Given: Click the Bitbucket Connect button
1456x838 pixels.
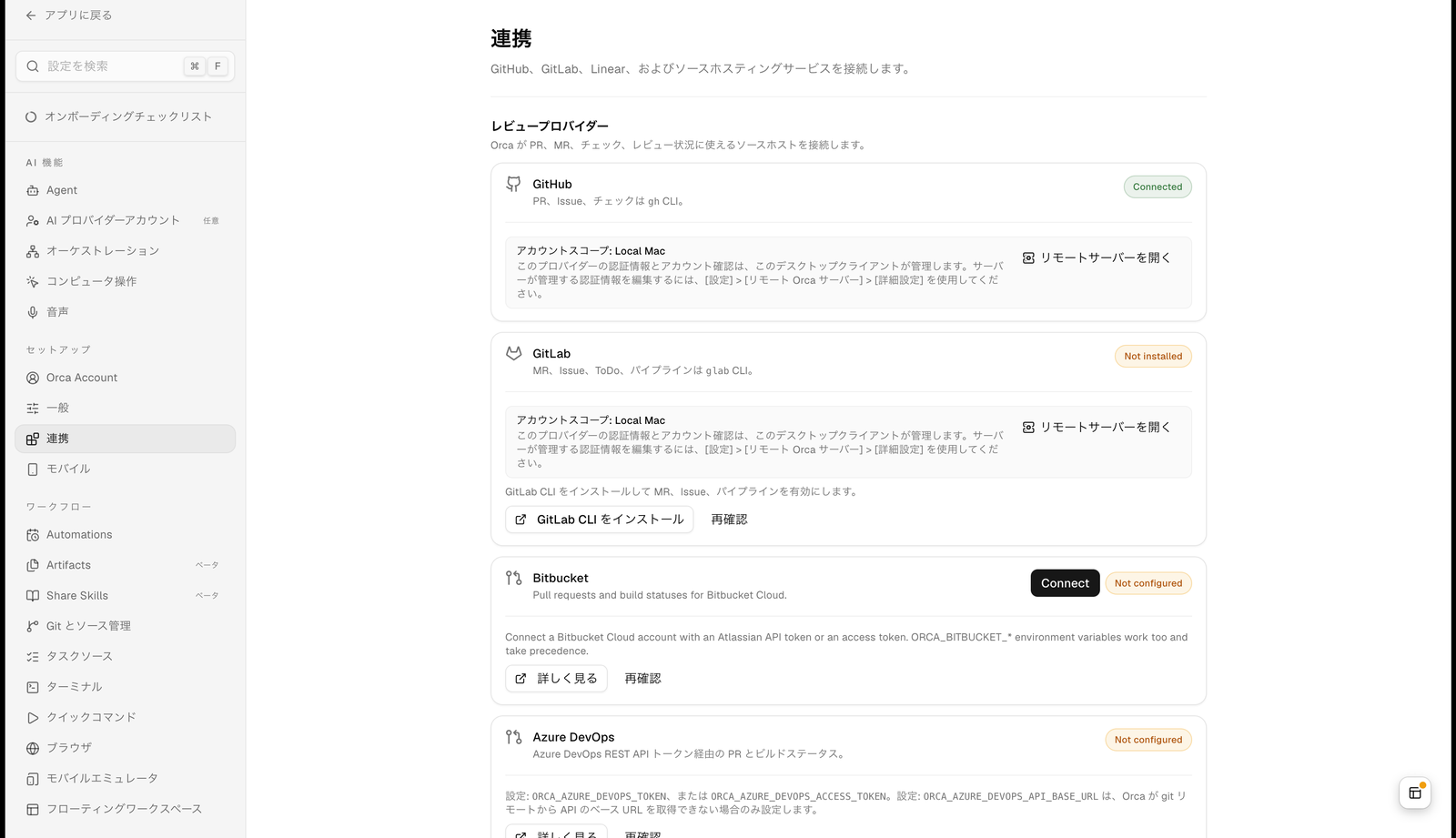Looking at the screenshot, I should (1065, 583).
